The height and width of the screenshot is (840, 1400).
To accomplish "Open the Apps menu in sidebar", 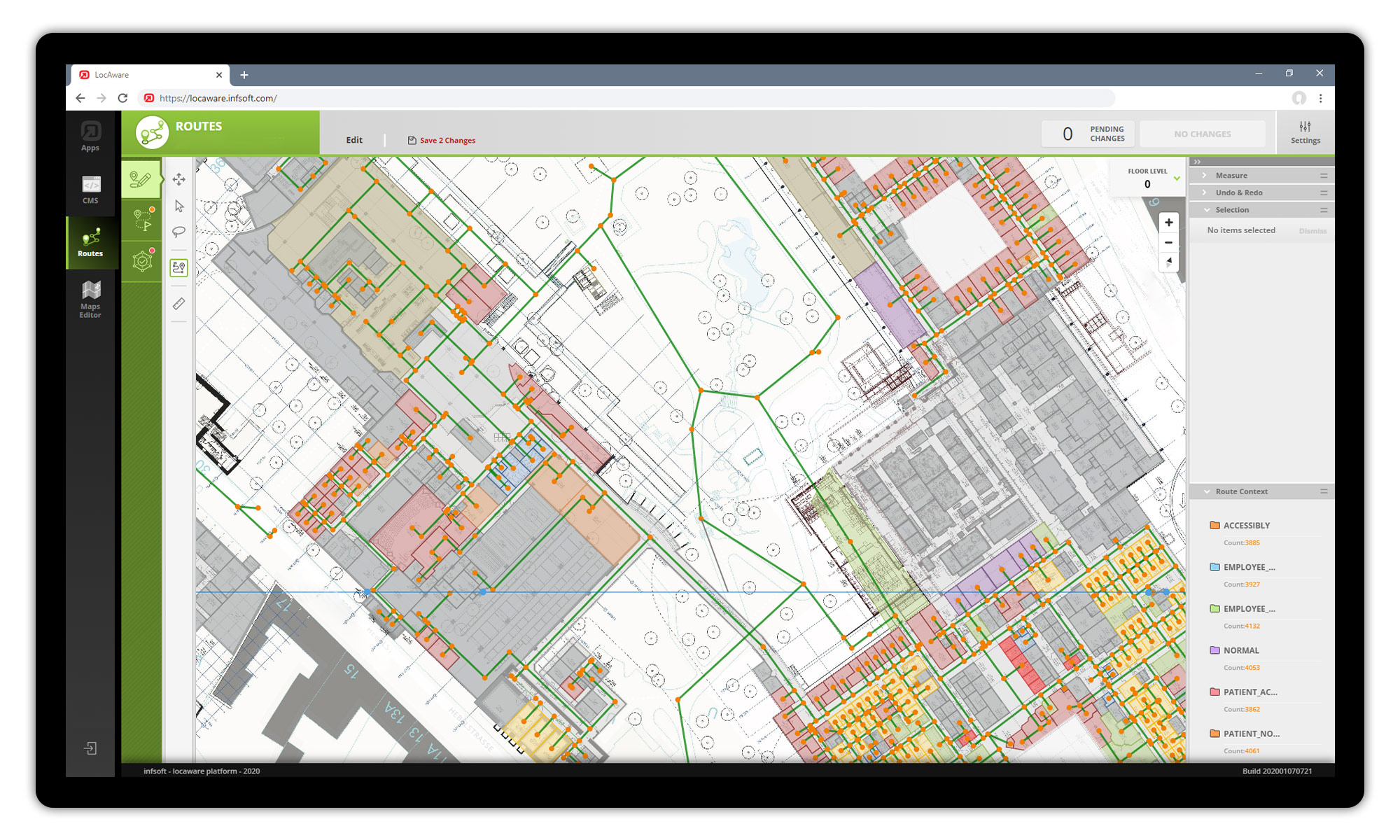I will [x=90, y=136].
